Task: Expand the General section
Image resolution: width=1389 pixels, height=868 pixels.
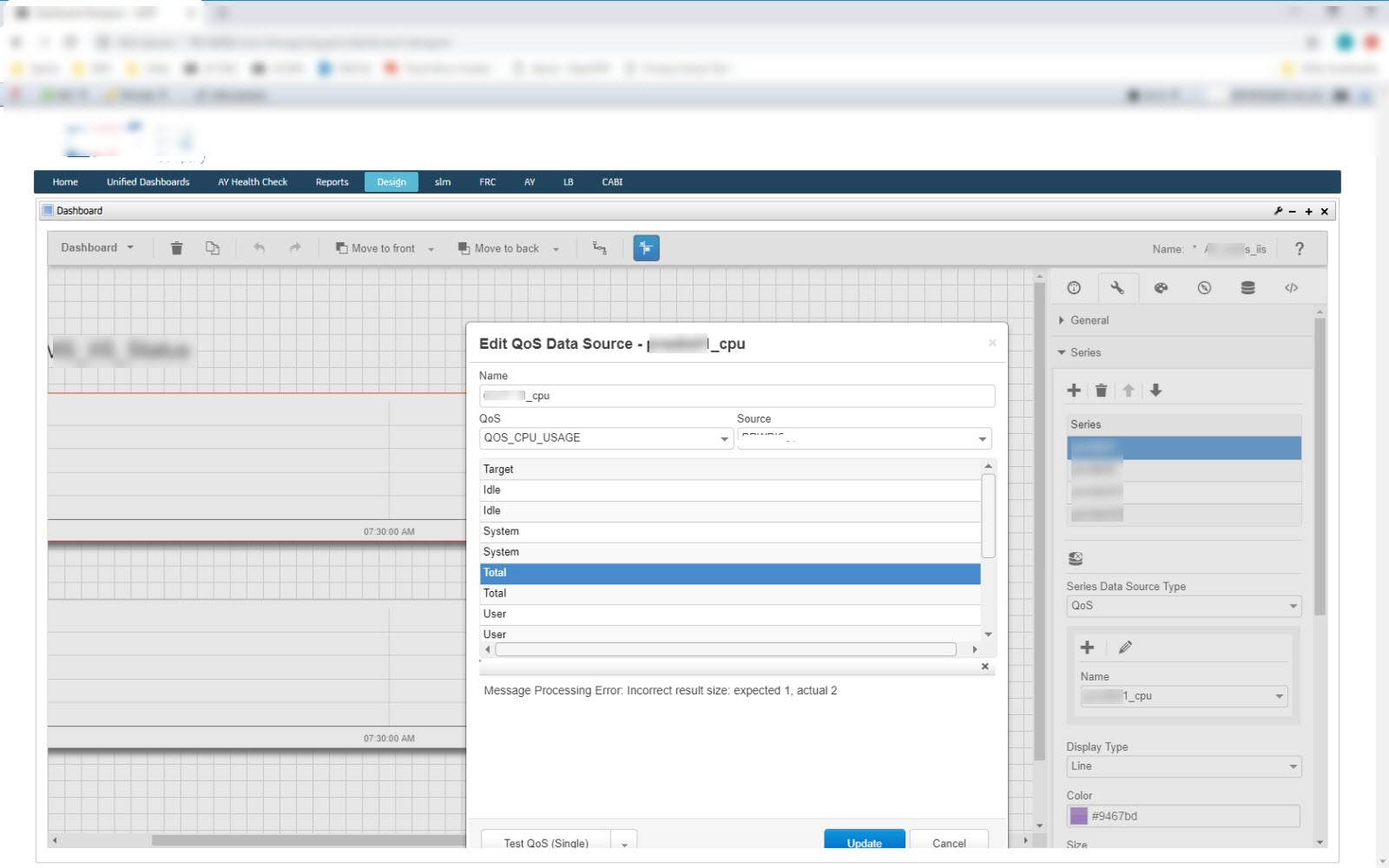Action: [x=1089, y=320]
